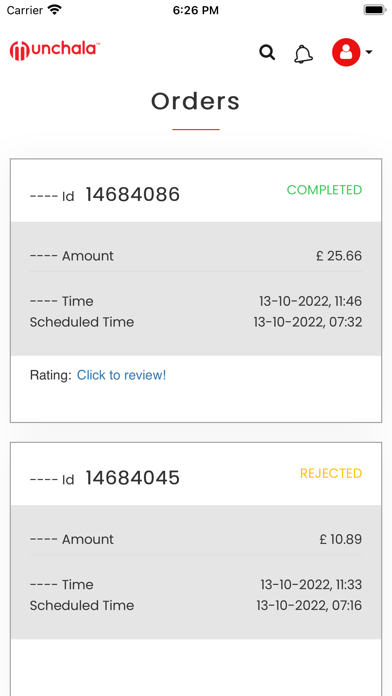Open the red user profile avatar
Image resolution: width=392 pixels, height=696 pixels.
pyautogui.click(x=346, y=52)
